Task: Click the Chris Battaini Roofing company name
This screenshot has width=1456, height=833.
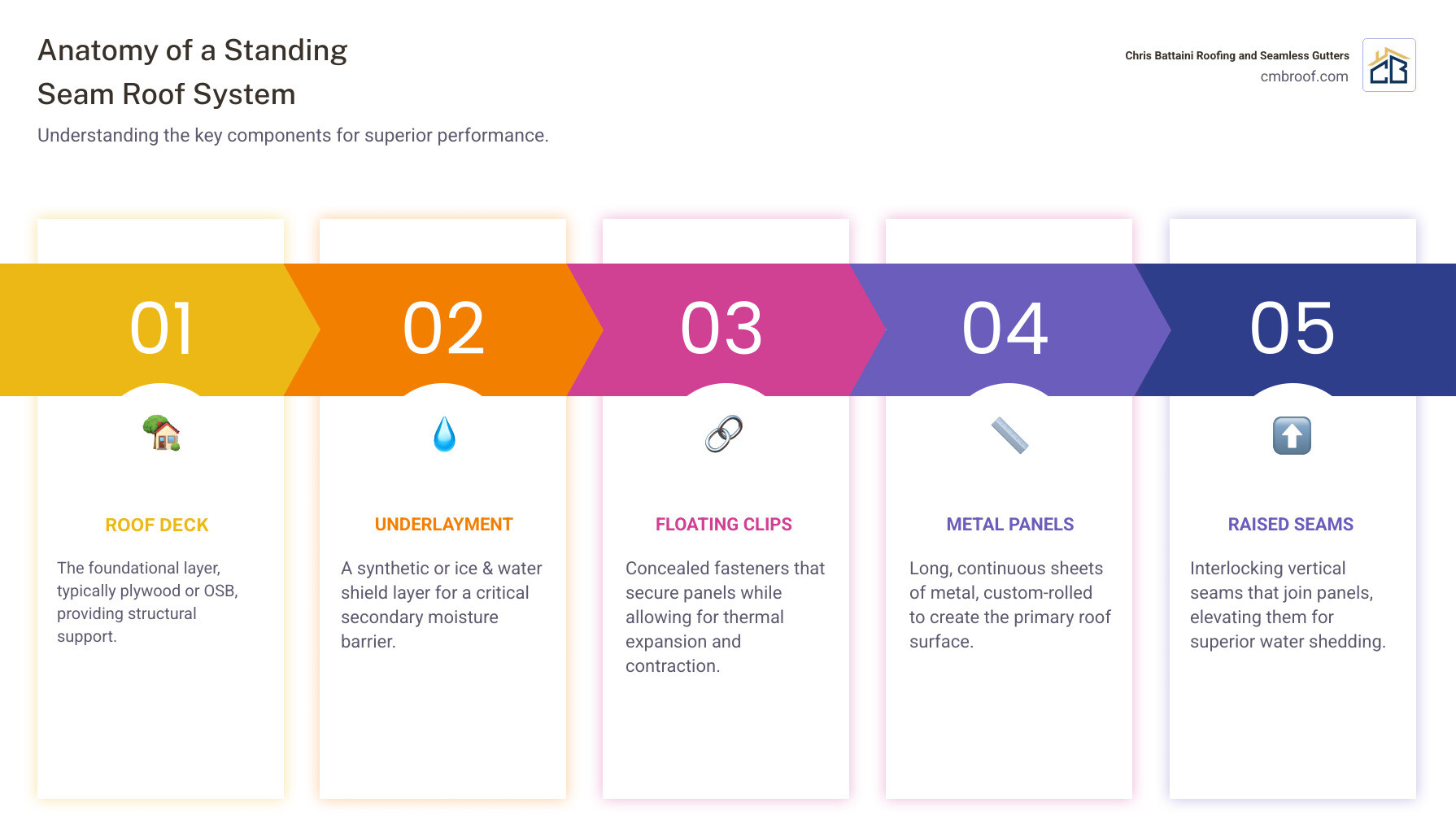Action: tap(1236, 55)
